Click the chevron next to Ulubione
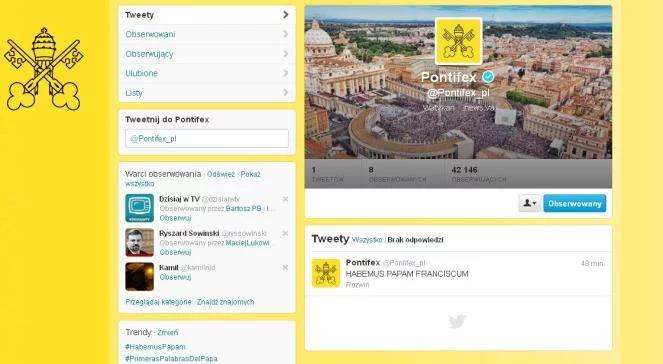This screenshot has width=663, height=364. [286, 73]
